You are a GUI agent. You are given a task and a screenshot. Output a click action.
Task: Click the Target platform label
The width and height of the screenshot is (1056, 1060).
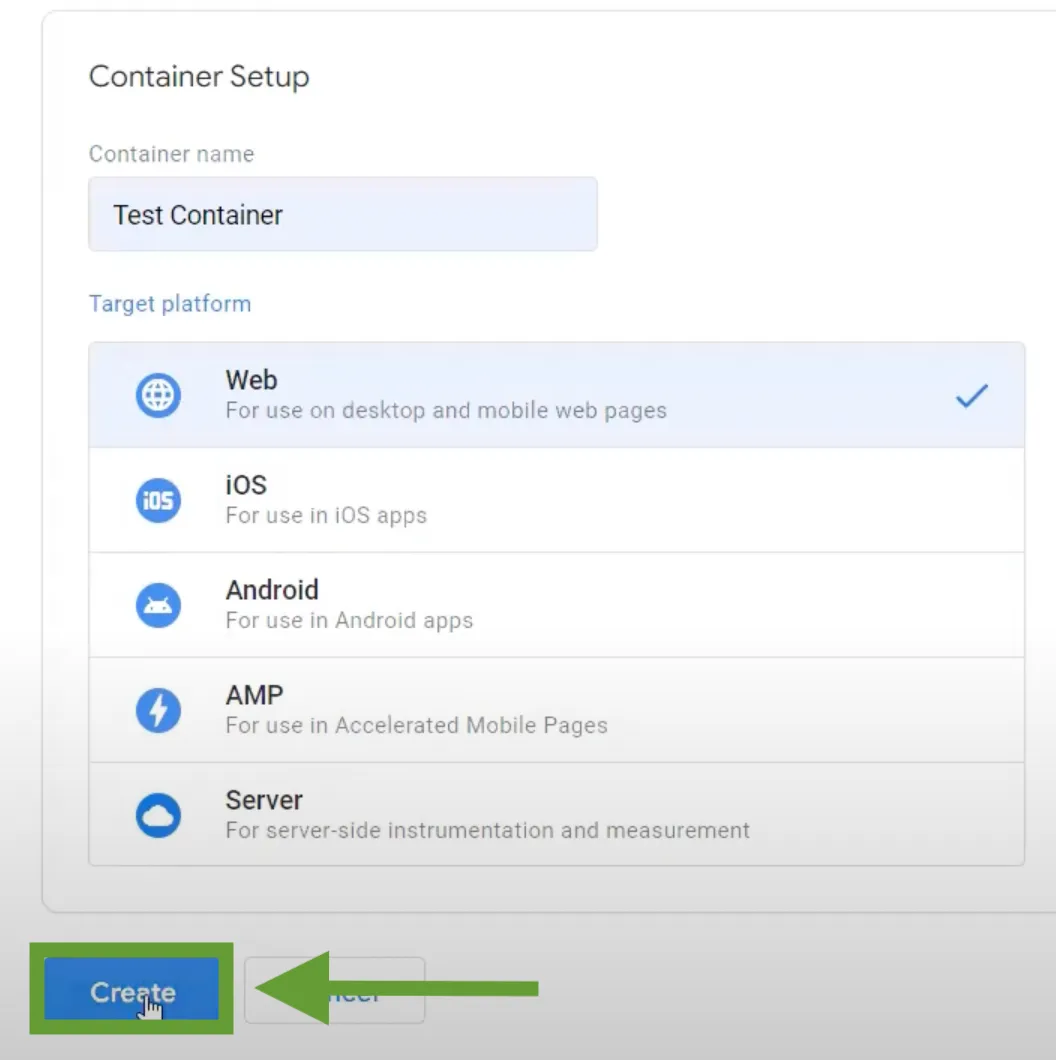tap(170, 304)
